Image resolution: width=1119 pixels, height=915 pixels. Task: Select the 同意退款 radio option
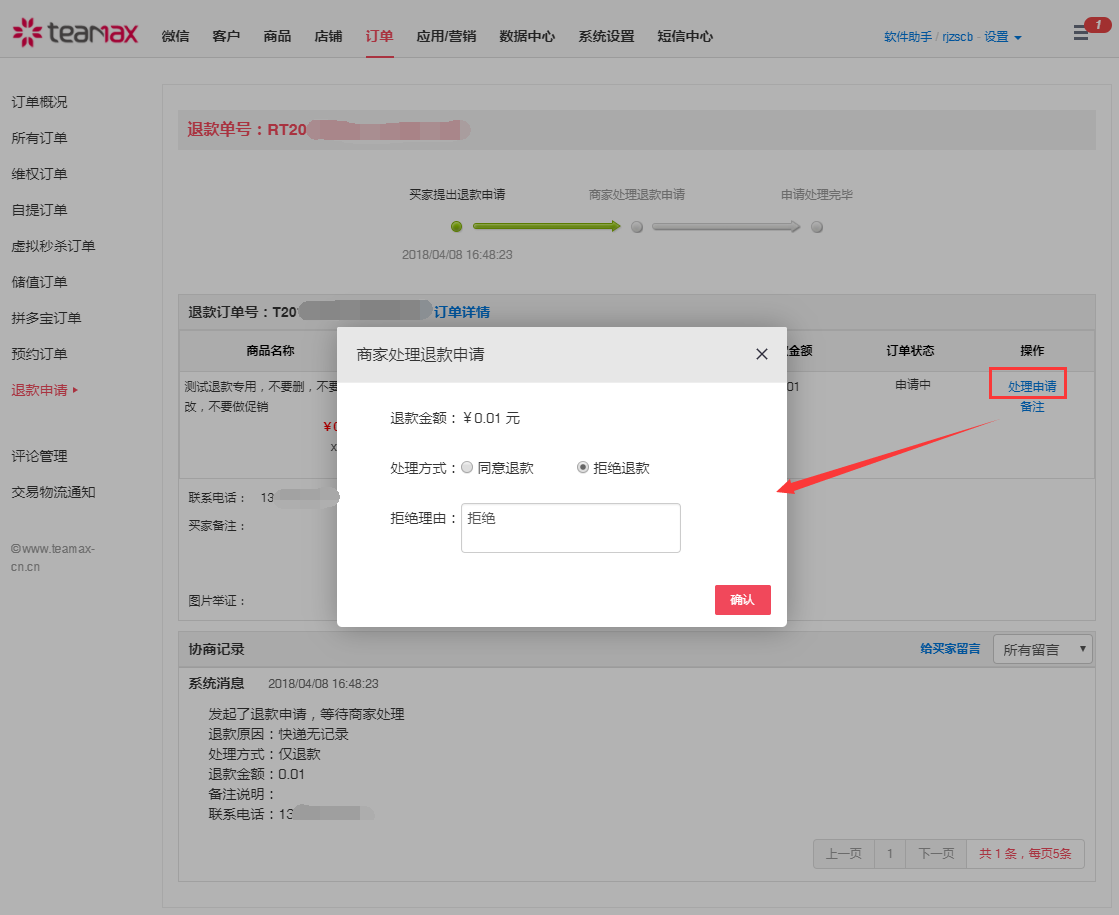pyautogui.click(x=467, y=467)
